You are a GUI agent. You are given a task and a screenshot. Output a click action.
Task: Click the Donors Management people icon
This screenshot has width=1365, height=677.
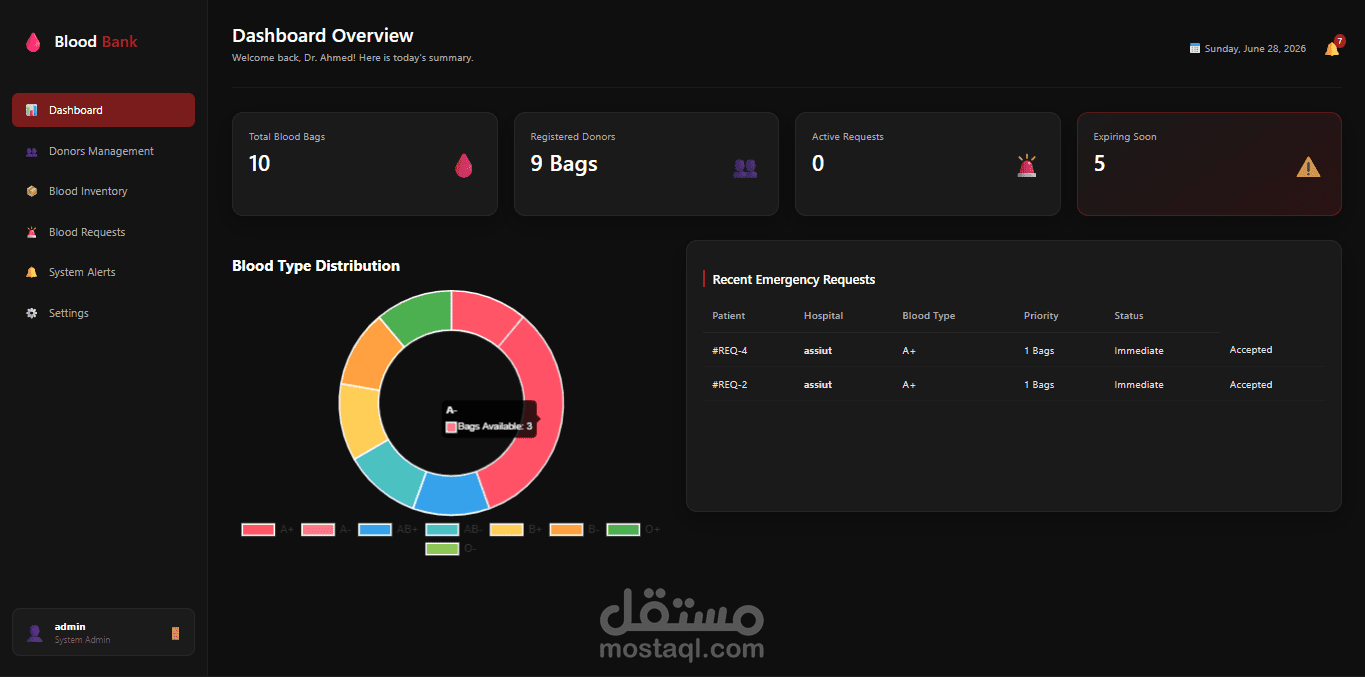coord(32,152)
